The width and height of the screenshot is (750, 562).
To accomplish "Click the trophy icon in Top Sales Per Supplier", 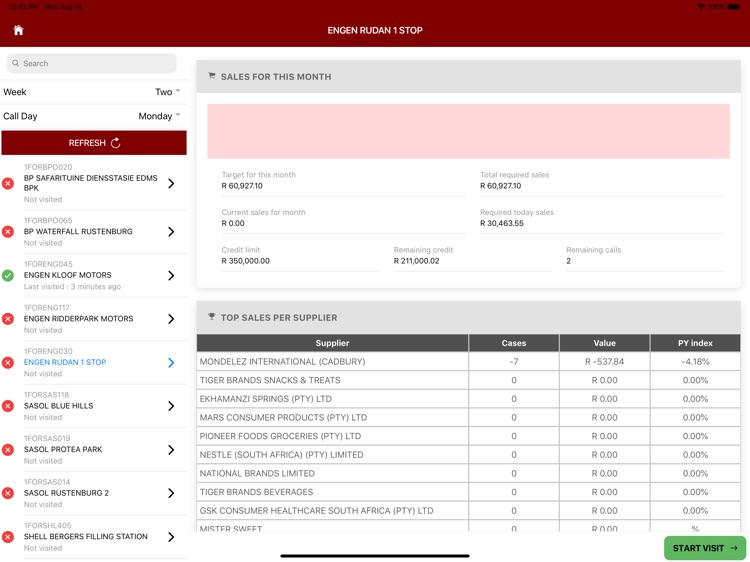I will [211, 317].
